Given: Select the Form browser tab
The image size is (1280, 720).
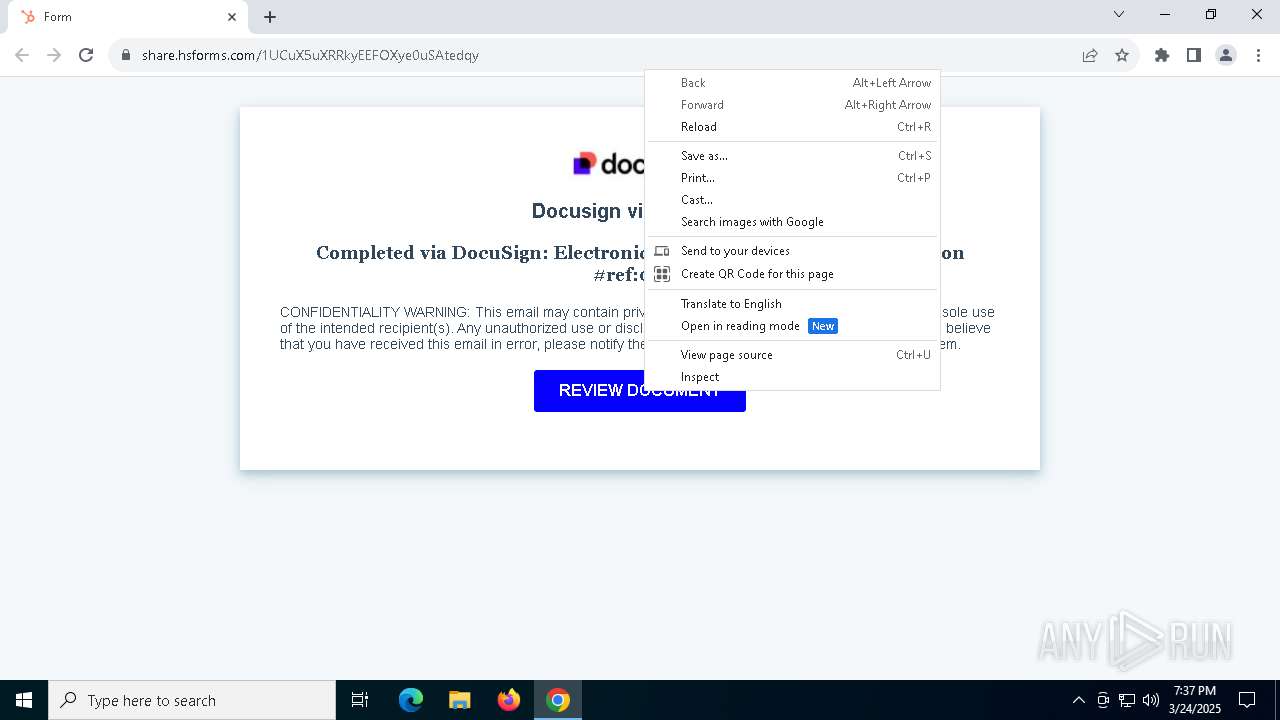Looking at the screenshot, I should 130,17.
